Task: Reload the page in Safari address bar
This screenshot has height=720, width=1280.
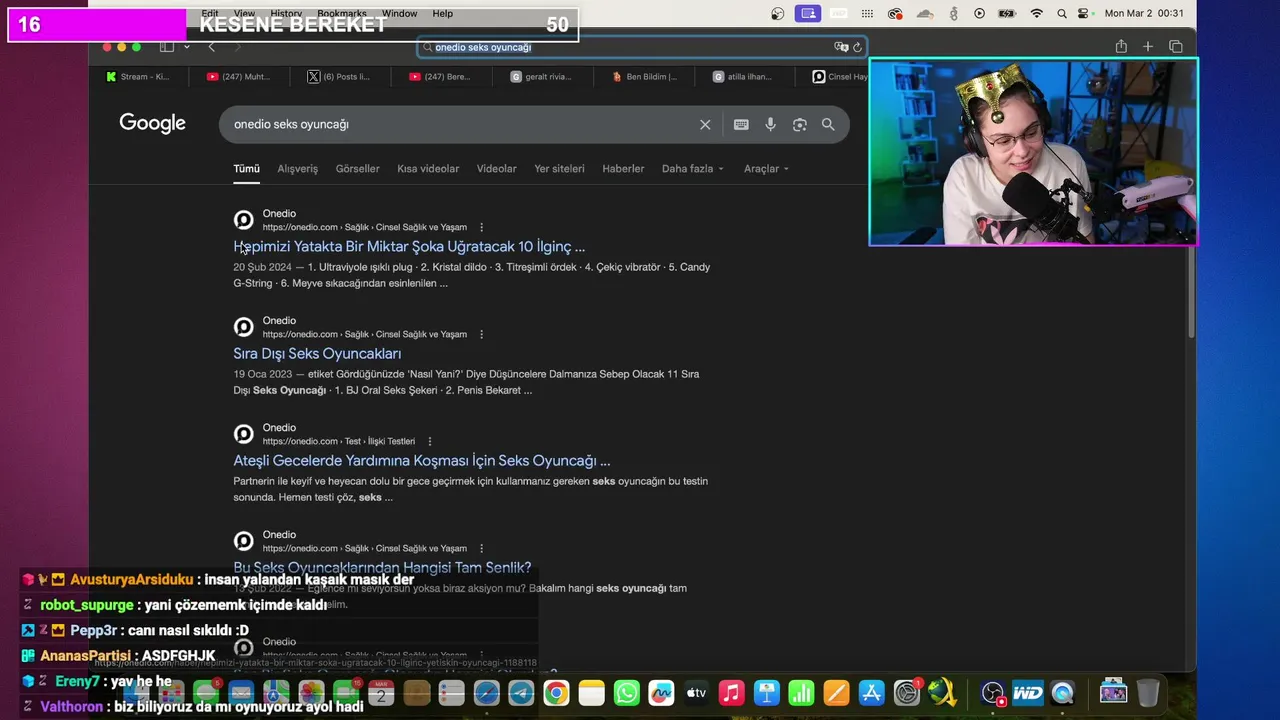Action: [x=857, y=47]
